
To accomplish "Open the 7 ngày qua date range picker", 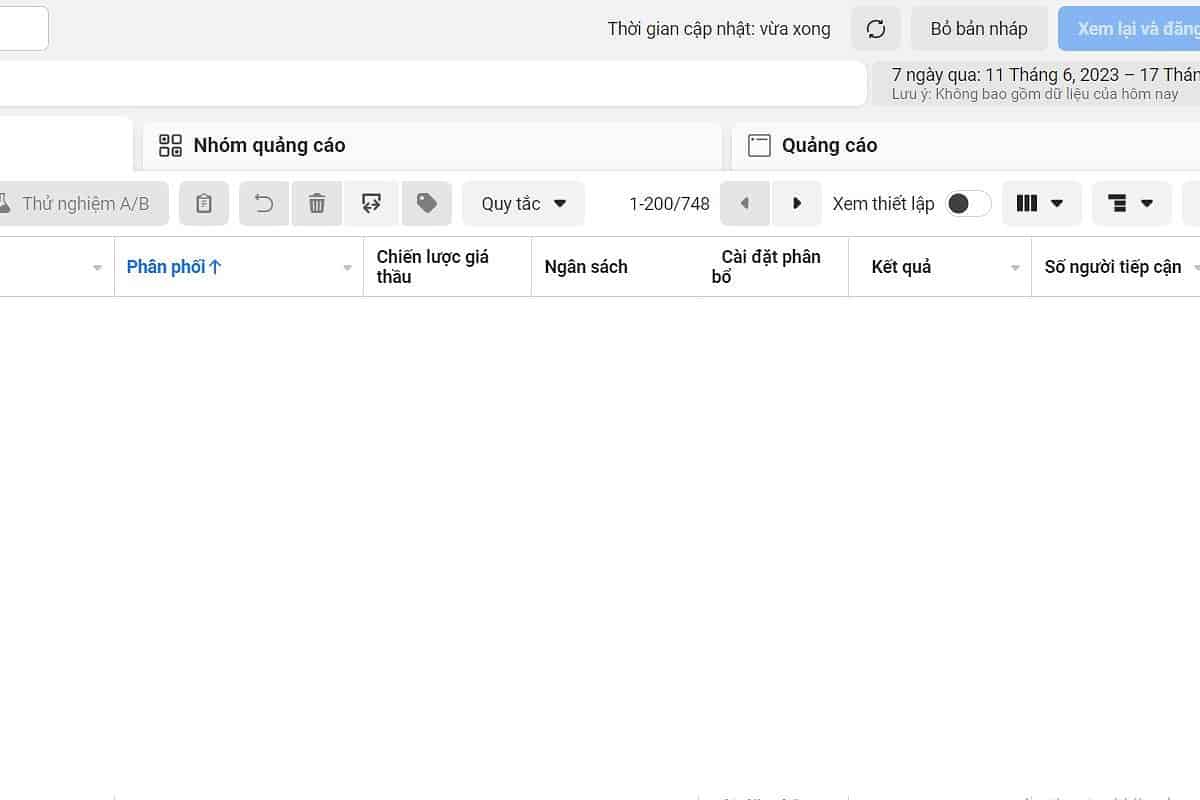I will (x=1040, y=84).
